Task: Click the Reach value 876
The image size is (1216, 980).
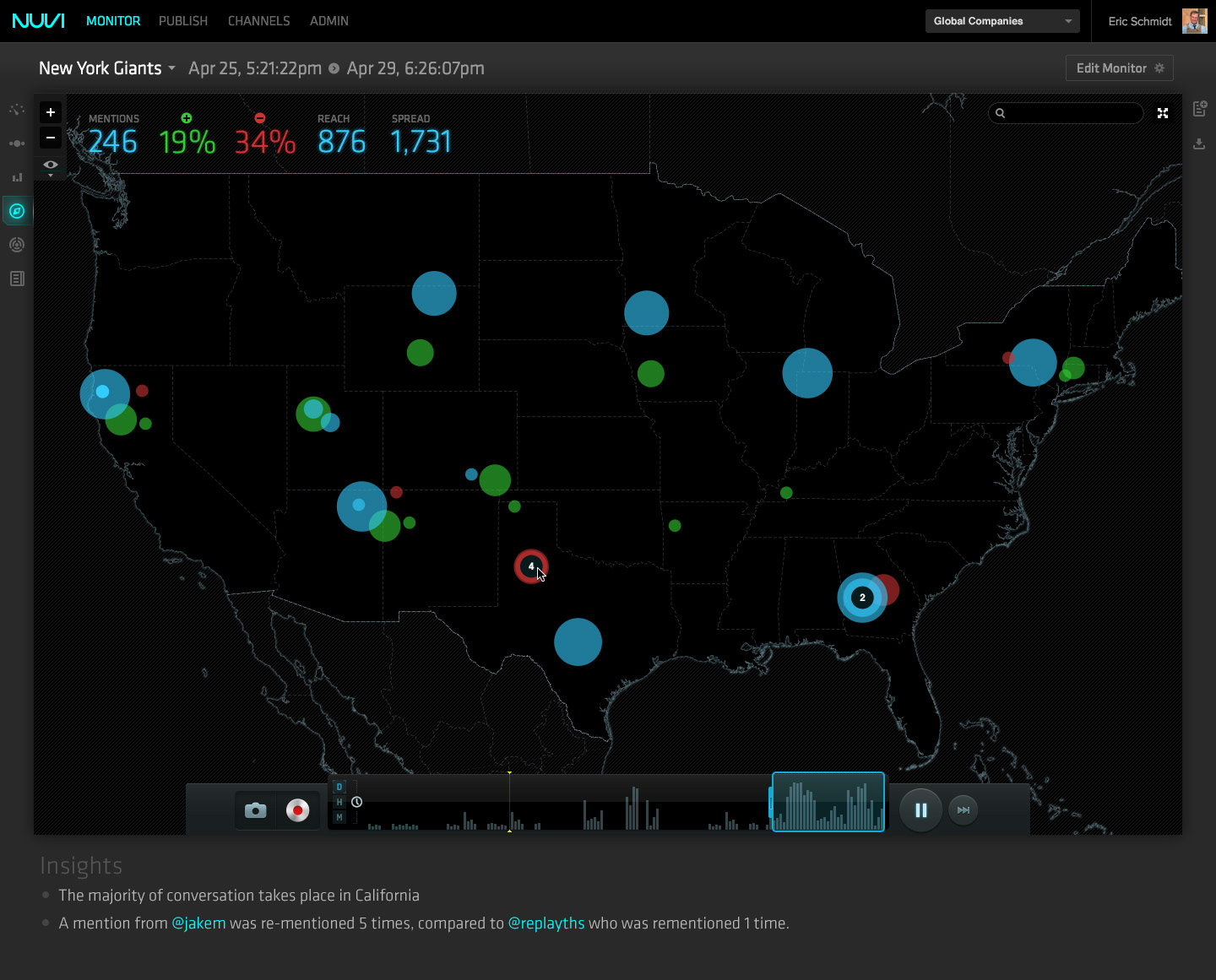Action: pos(342,142)
